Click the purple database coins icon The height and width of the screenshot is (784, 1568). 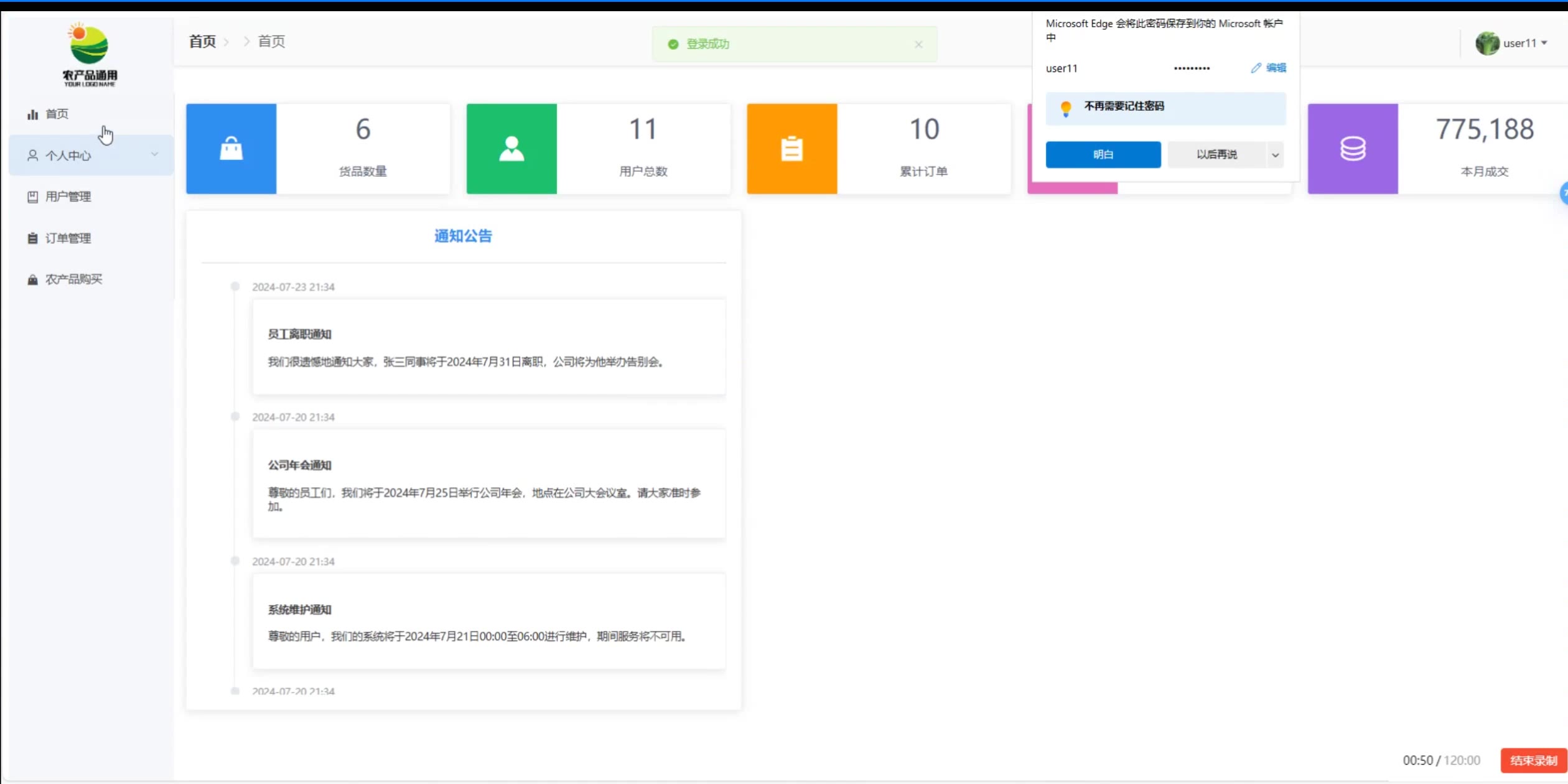tap(1352, 149)
